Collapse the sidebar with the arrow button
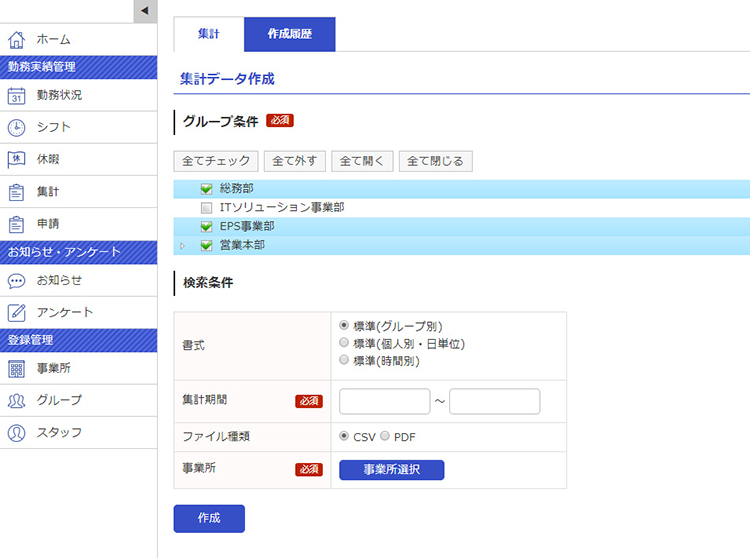 coord(145,11)
